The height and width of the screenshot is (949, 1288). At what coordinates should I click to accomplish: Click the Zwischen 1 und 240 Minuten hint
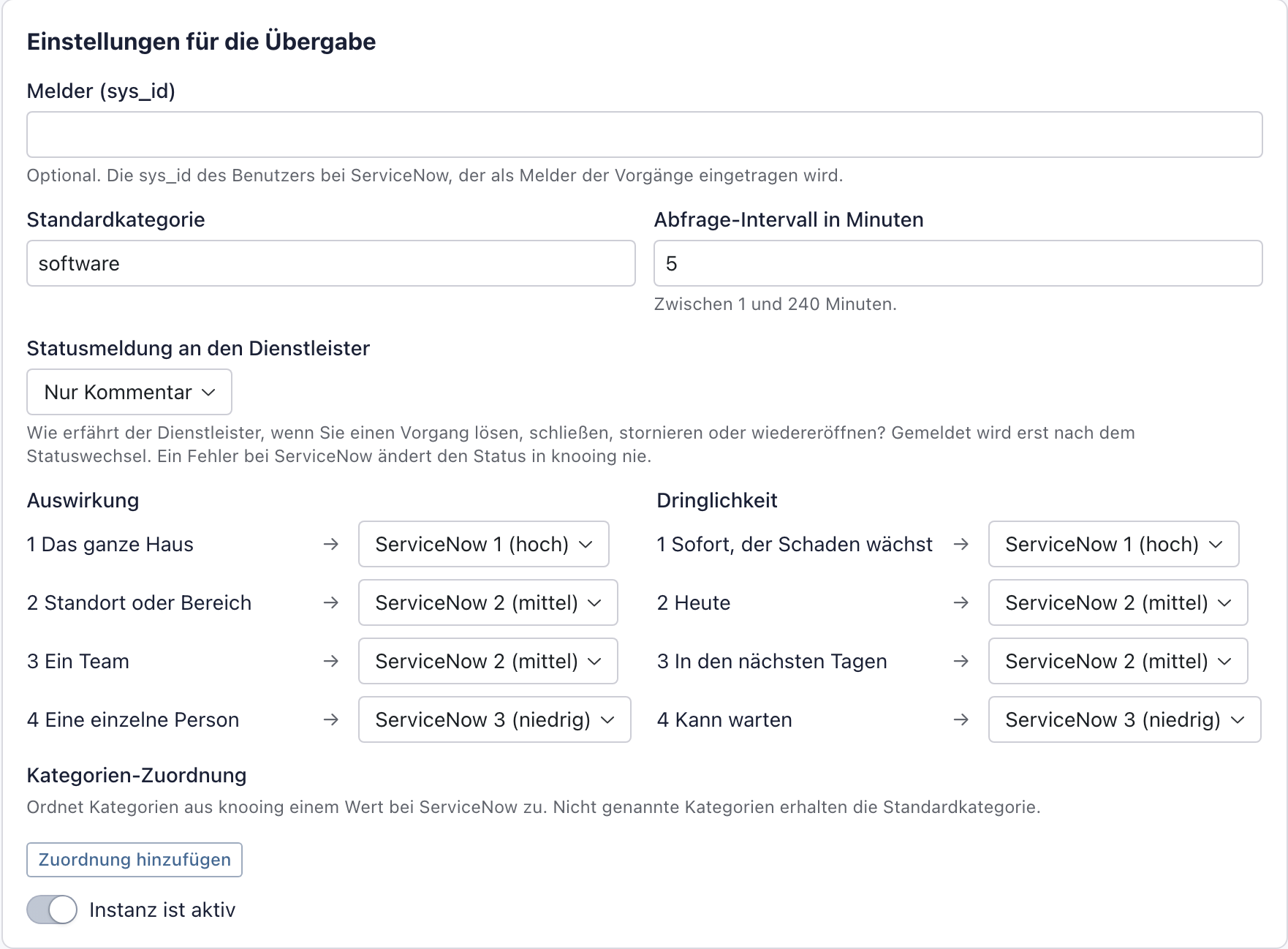pyautogui.click(x=775, y=304)
